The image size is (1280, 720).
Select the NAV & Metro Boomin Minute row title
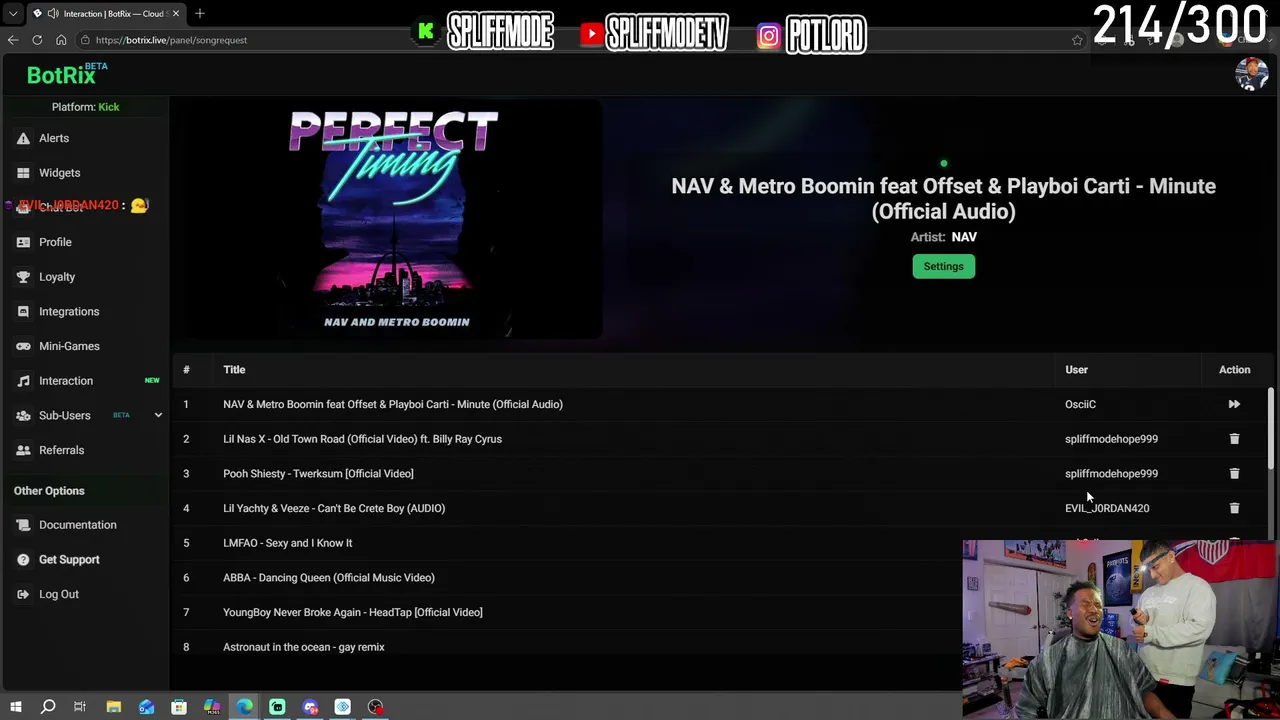click(393, 404)
